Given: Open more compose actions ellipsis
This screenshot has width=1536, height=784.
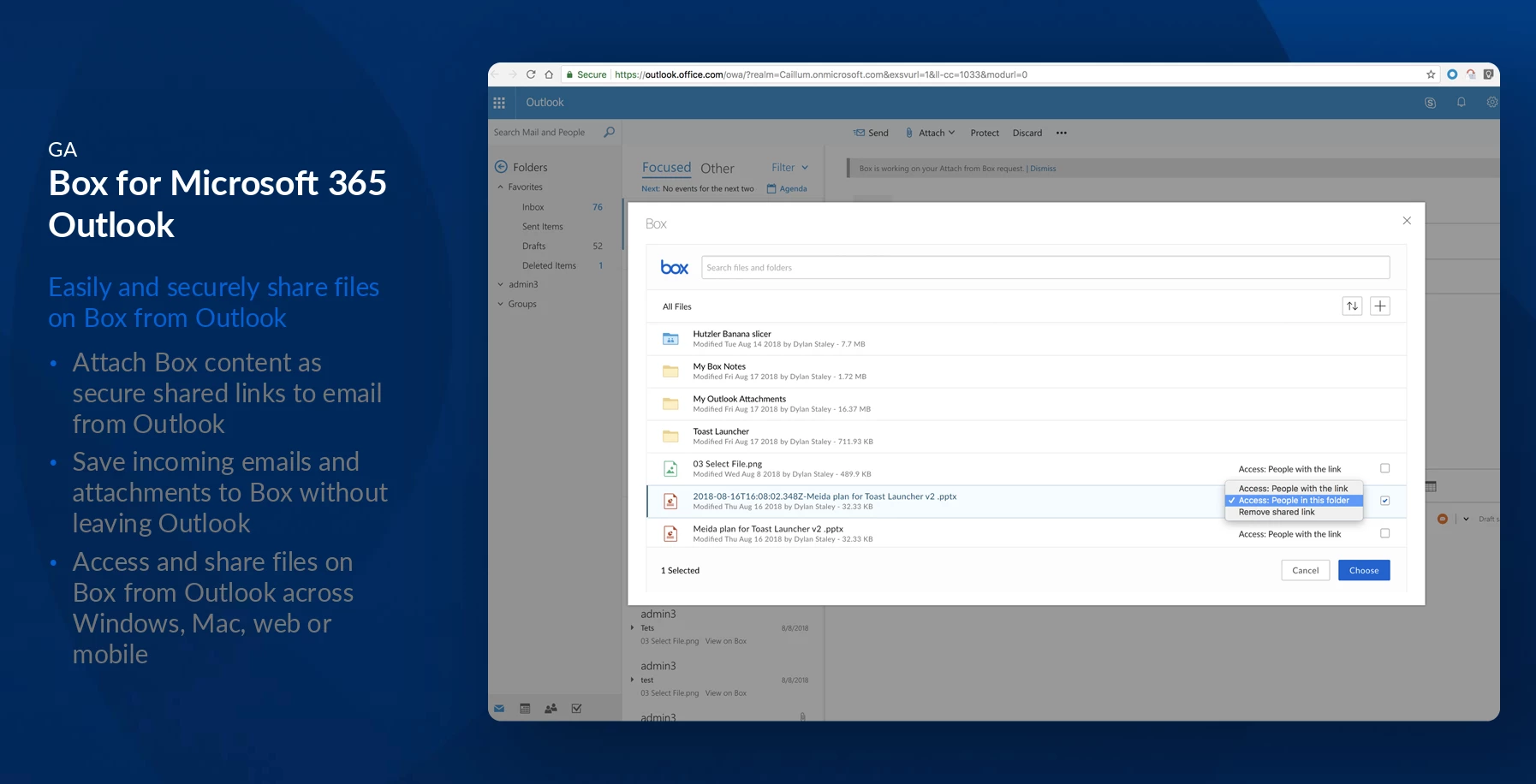Looking at the screenshot, I should [1062, 133].
